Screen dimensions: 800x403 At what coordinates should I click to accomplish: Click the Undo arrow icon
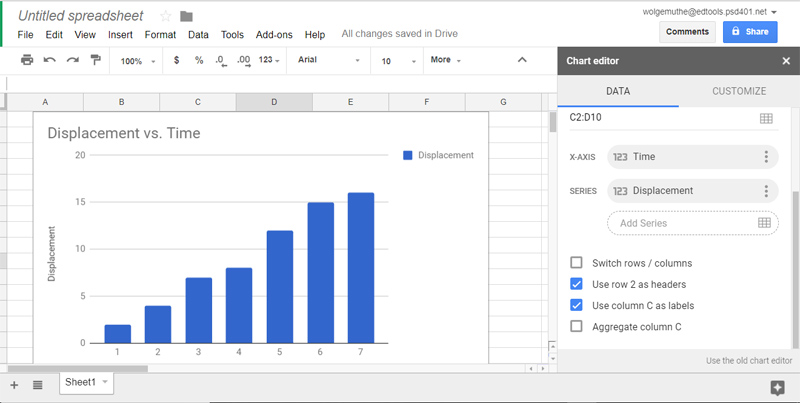coord(50,60)
